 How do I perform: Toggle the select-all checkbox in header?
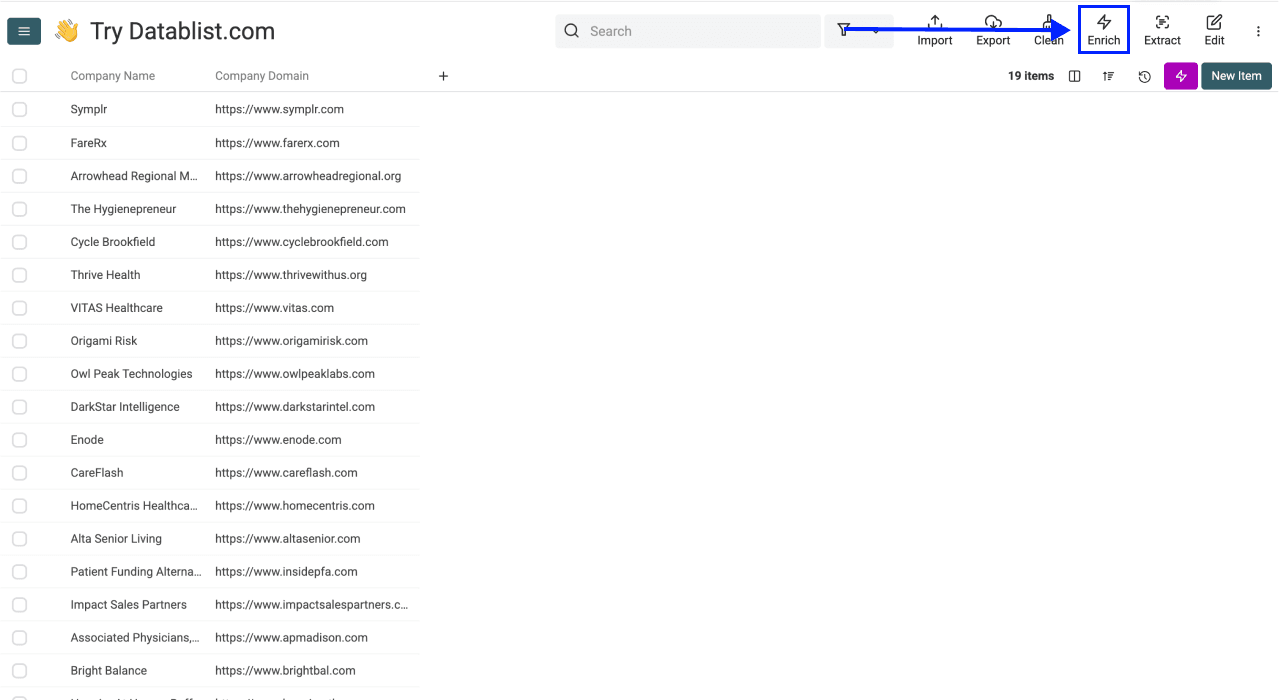[x=19, y=76]
